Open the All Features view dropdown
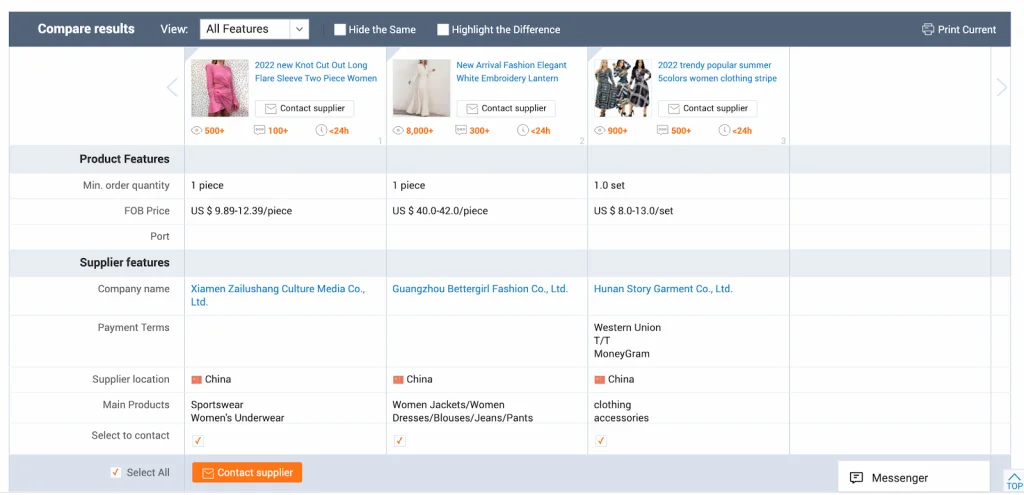The image size is (1024, 495). click(254, 29)
